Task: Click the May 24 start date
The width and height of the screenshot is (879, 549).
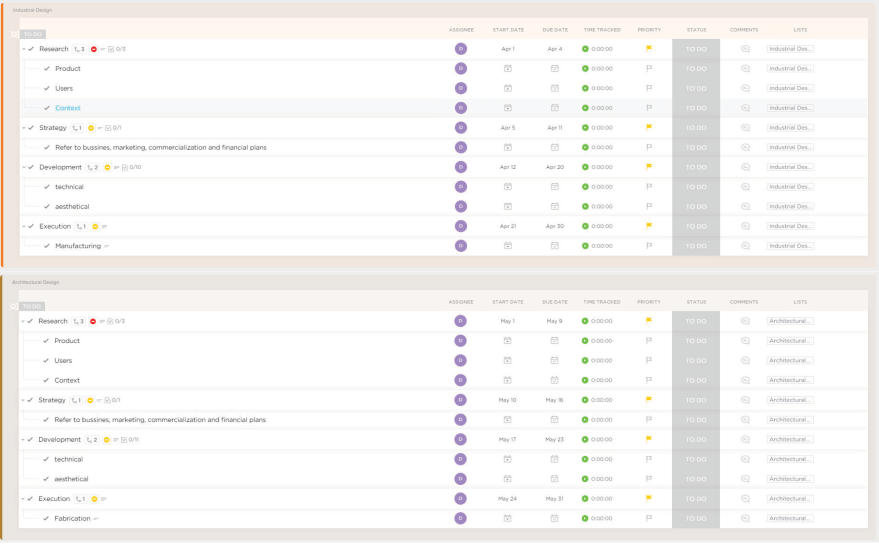Action: click(x=507, y=499)
